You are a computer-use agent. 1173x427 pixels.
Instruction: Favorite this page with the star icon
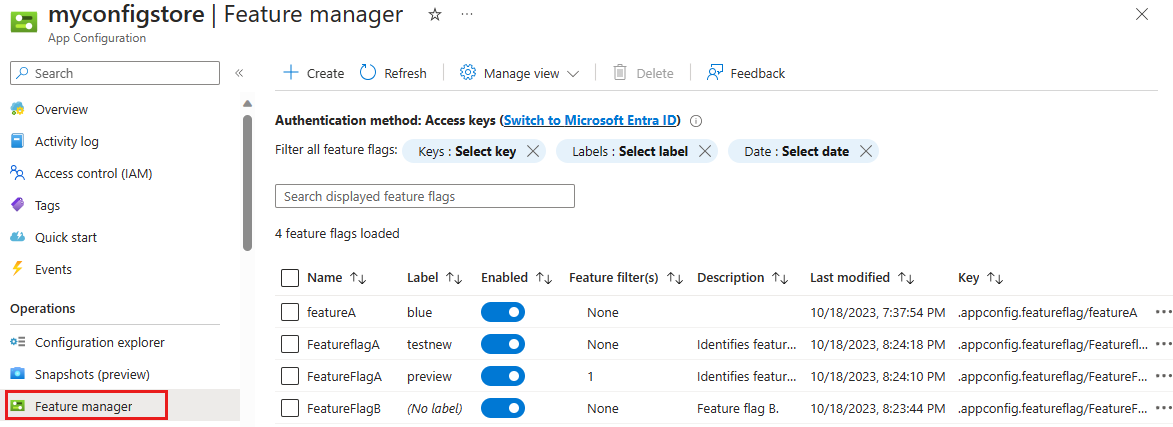point(435,15)
